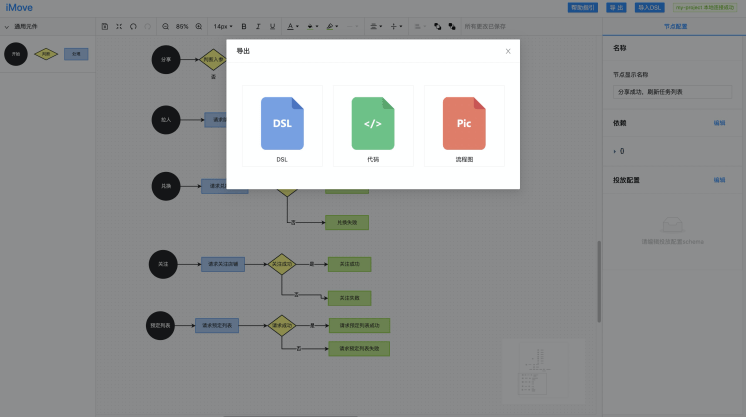Click the save icon in the toolbar
This screenshot has height=417, width=746.
[105, 27]
